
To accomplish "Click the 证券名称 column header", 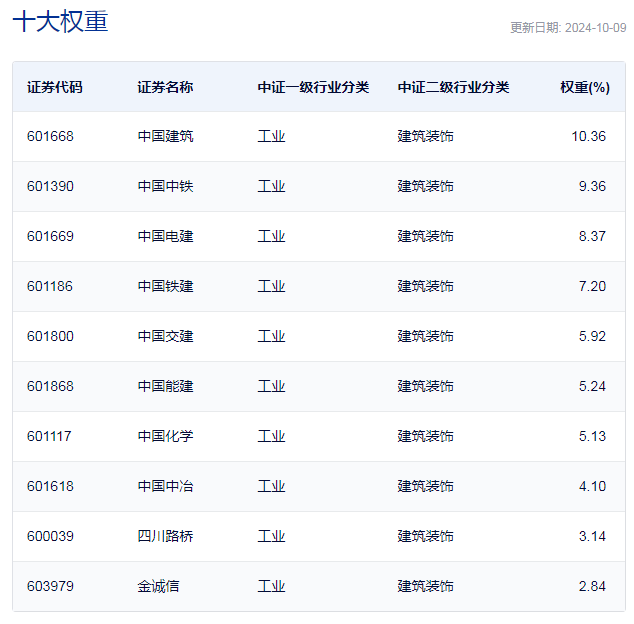I will [x=165, y=87].
